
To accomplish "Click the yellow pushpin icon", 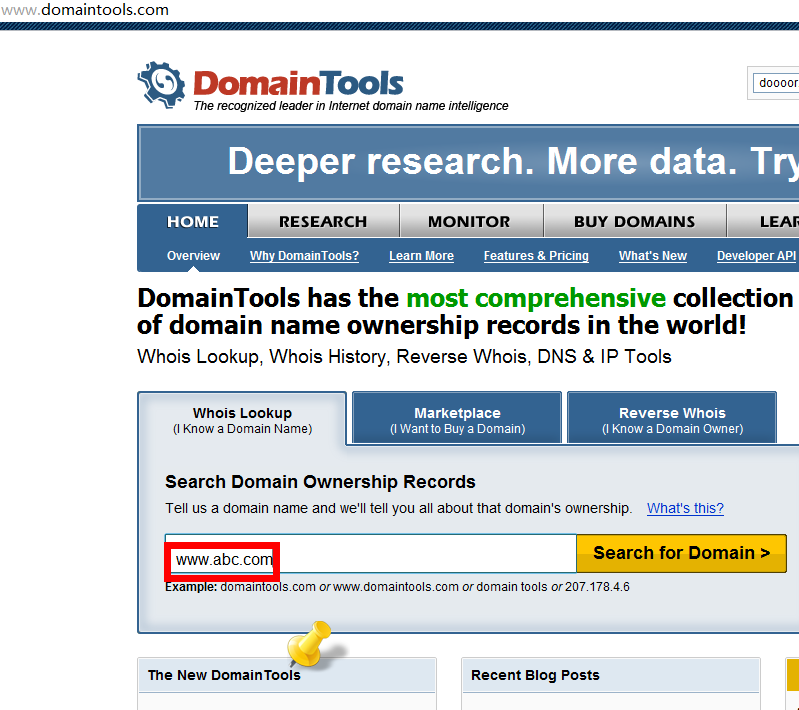I will pyautogui.click(x=310, y=643).
